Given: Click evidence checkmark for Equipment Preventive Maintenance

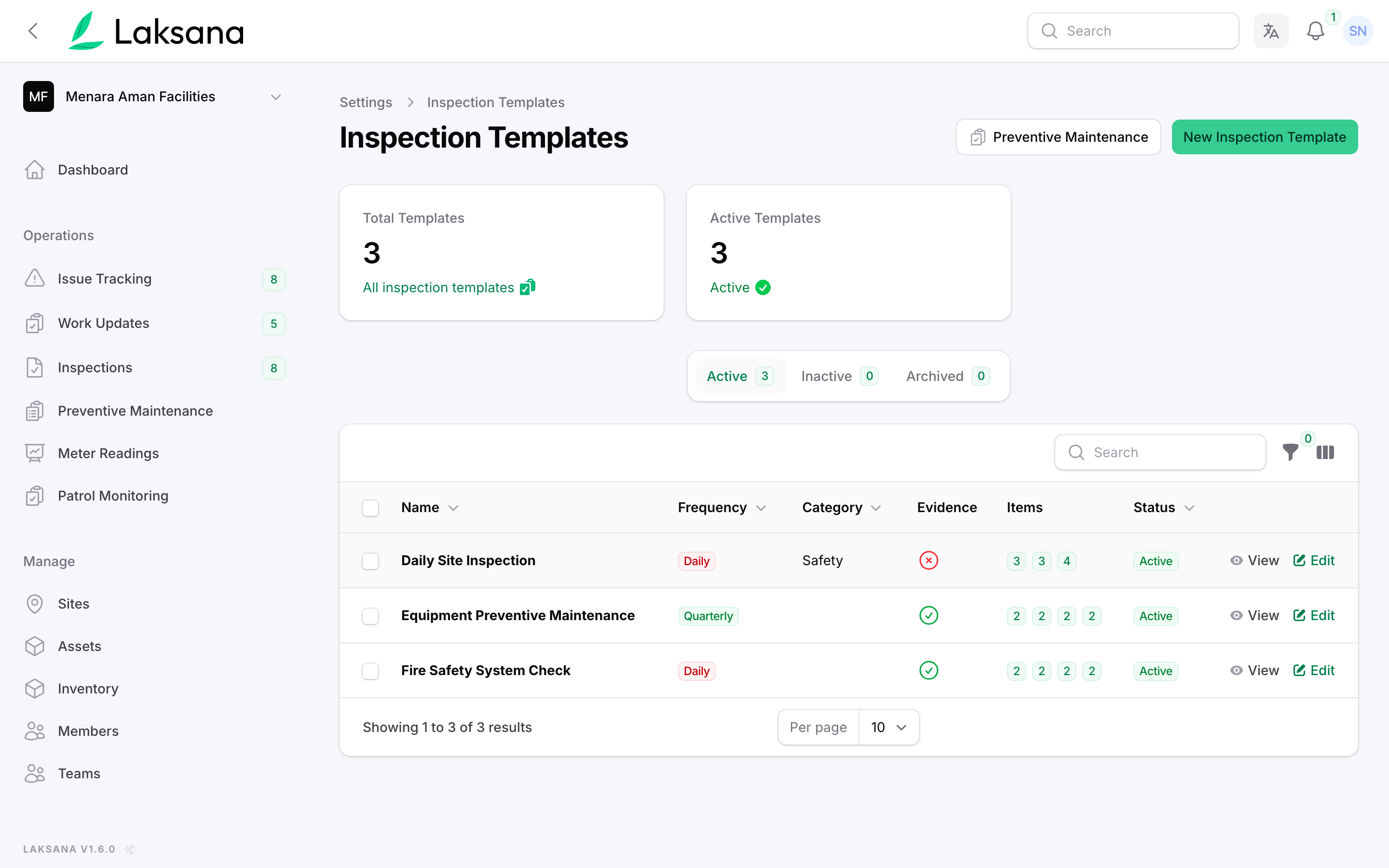Looking at the screenshot, I should point(929,615).
